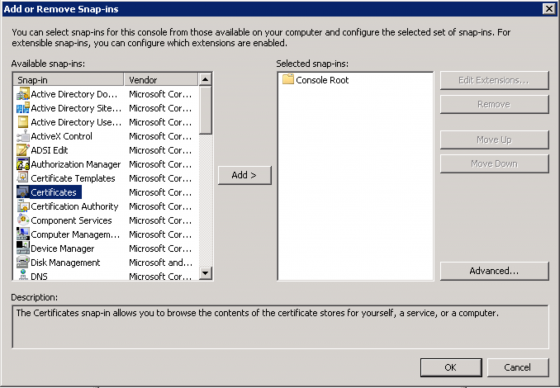Screen dimensions: 560x388
Task: Dismiss the dialog with Cancel
Action: pos(518,367)
